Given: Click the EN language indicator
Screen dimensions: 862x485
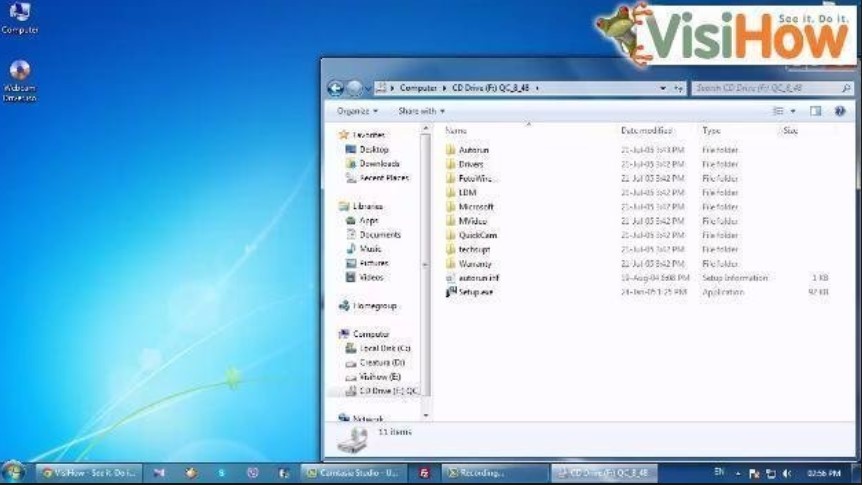Looking at the screenshot, I should click(x=719, y=472).
